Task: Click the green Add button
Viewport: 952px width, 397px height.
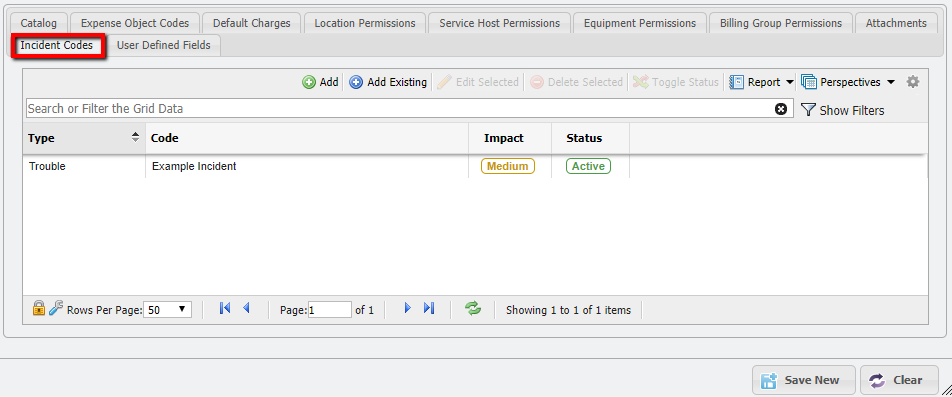Action: [321, 82]
